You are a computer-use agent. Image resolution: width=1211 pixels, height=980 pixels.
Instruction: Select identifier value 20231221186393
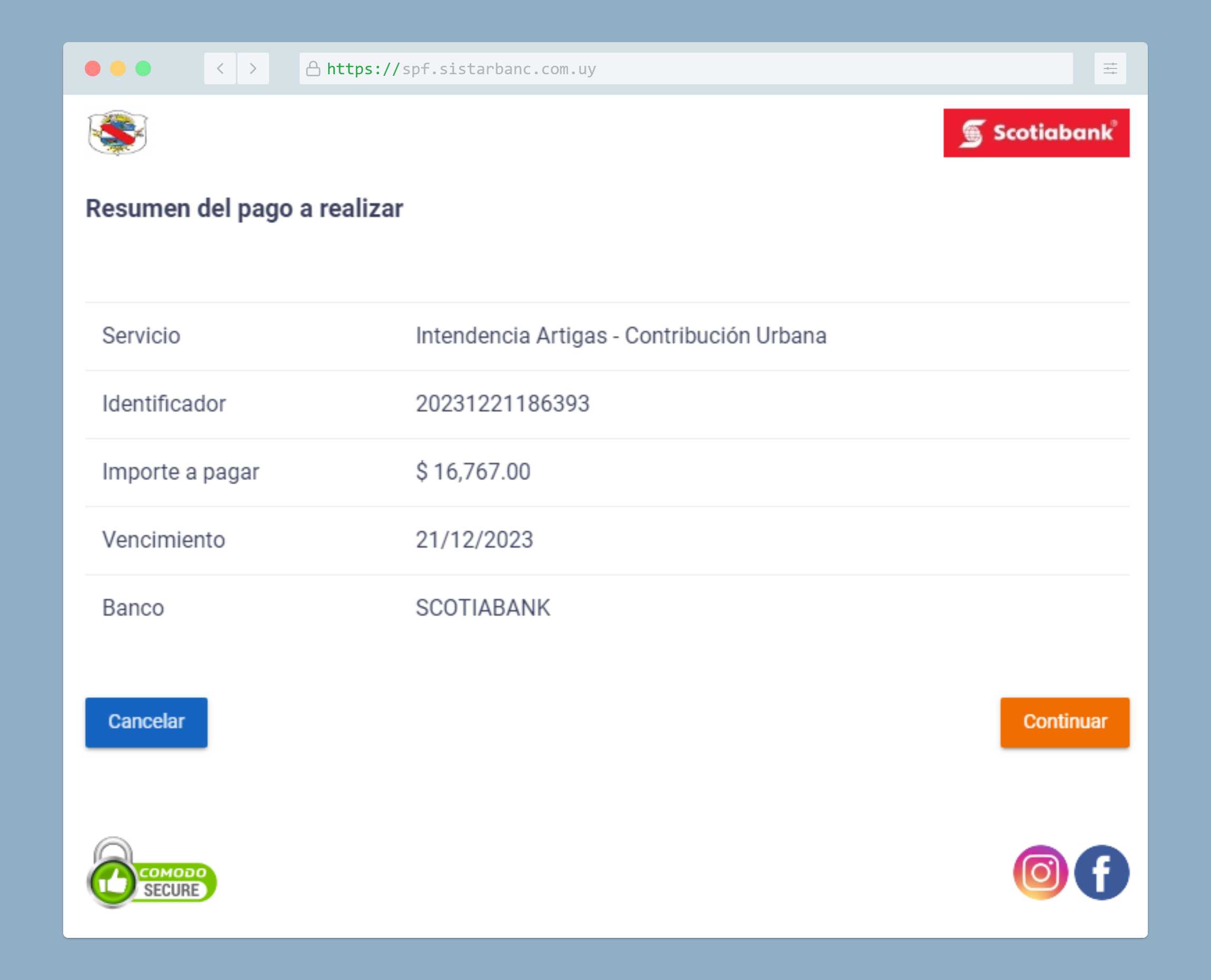(x=502, y=403)
